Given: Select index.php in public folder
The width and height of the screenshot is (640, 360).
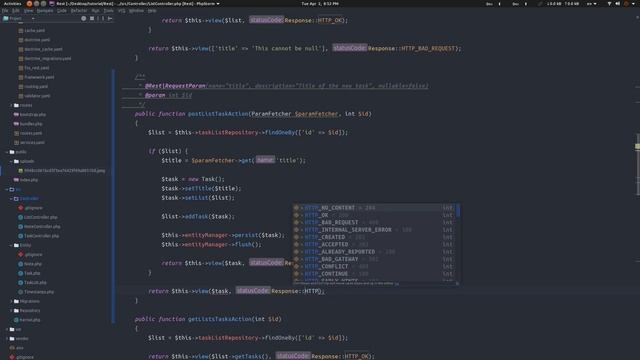Looking at the screenshot, I should pos(26,180).
